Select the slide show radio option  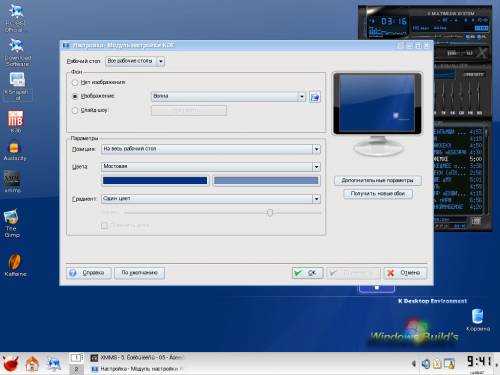[75, 110]
